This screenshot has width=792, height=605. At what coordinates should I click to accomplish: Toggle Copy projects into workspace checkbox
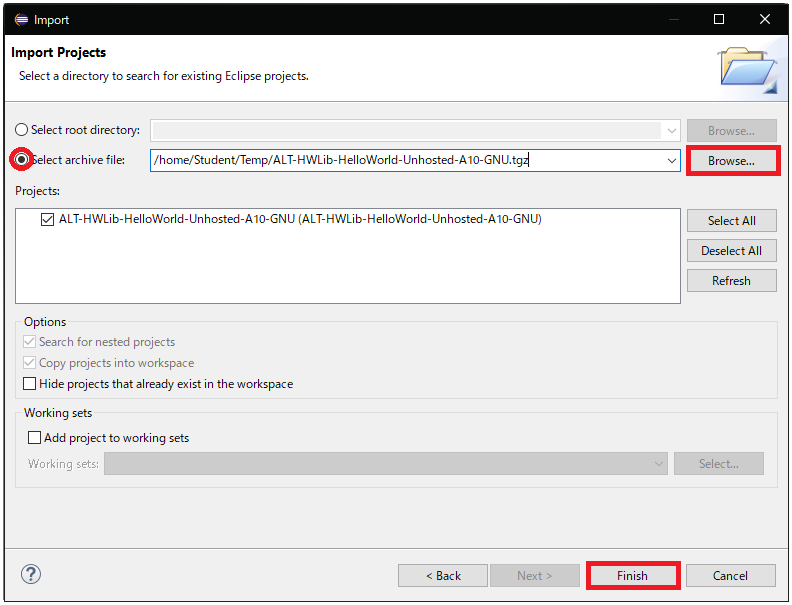[x=30, y=363]
